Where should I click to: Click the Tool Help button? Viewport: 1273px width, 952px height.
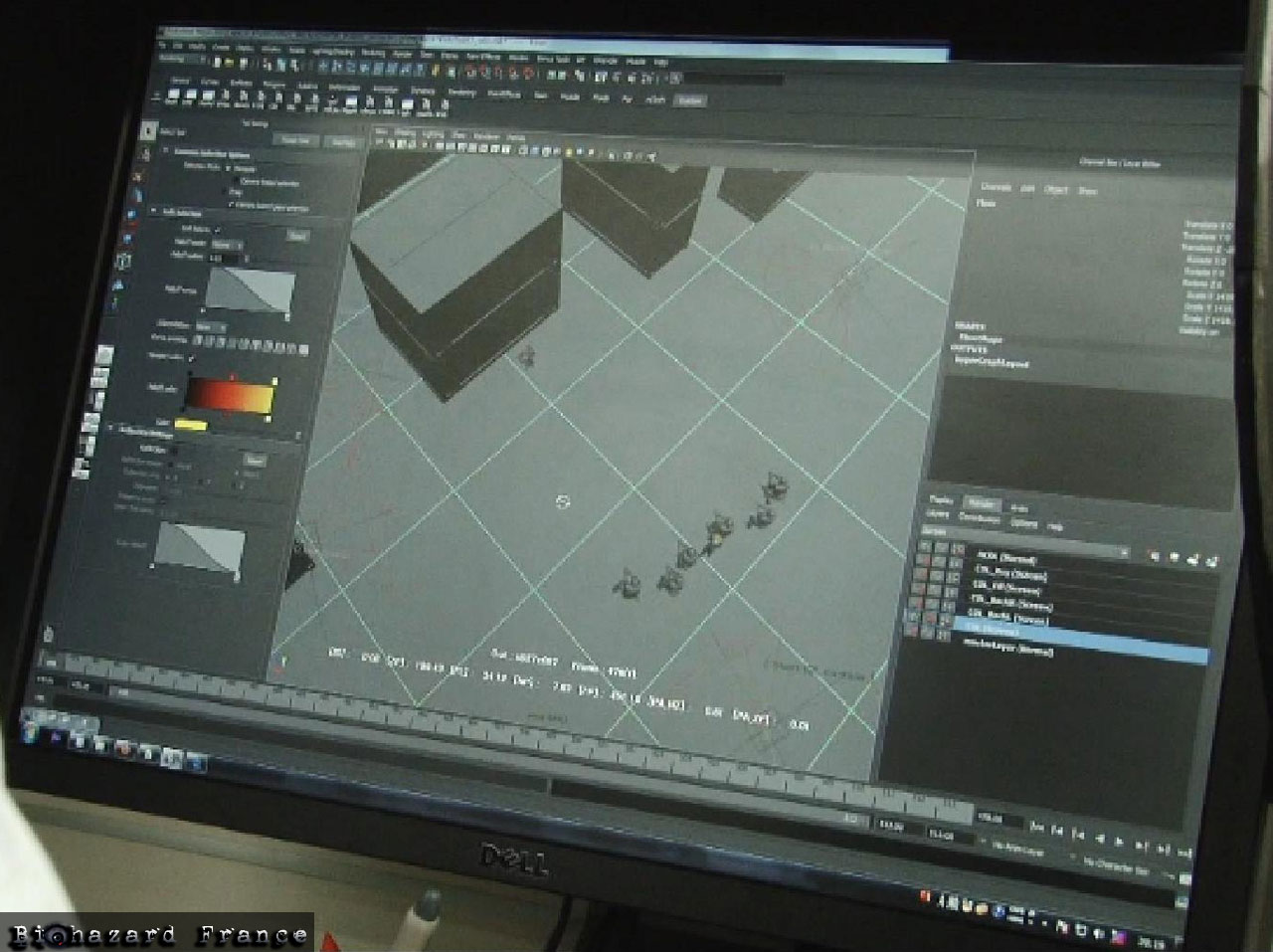click(343, 142)
